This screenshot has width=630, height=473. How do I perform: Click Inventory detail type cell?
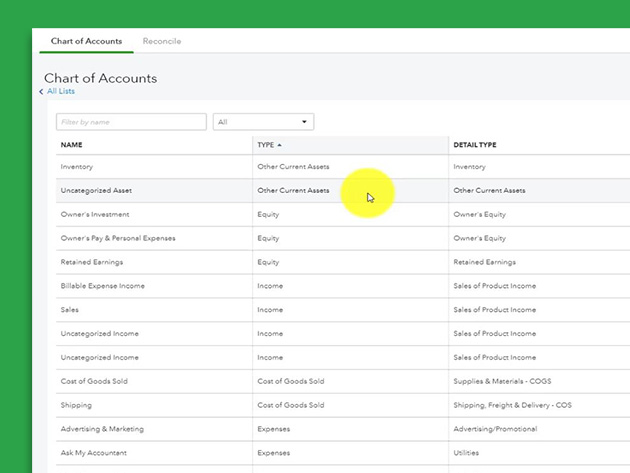[469, 167]
